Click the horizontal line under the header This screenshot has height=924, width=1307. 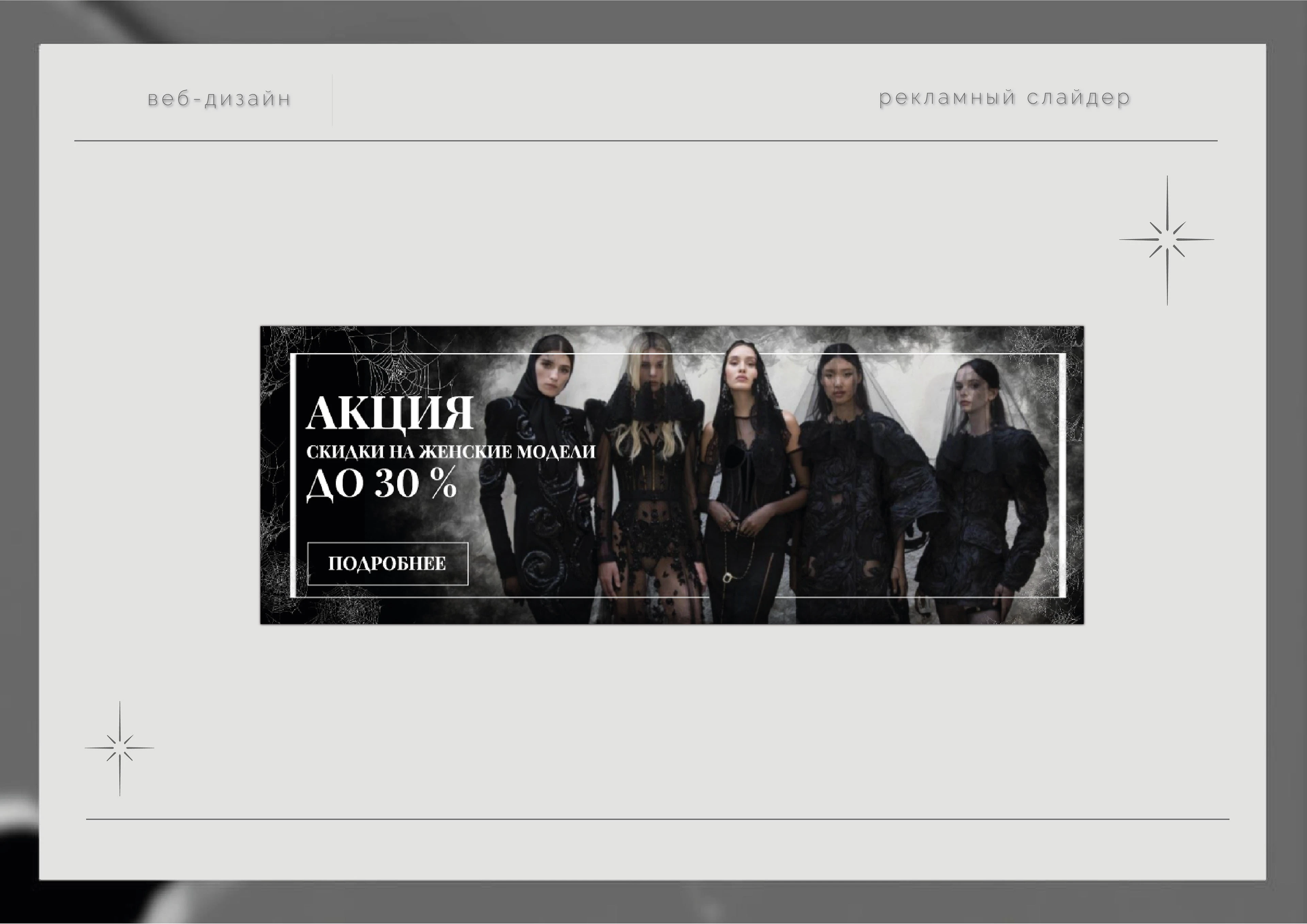coord(646,141)
